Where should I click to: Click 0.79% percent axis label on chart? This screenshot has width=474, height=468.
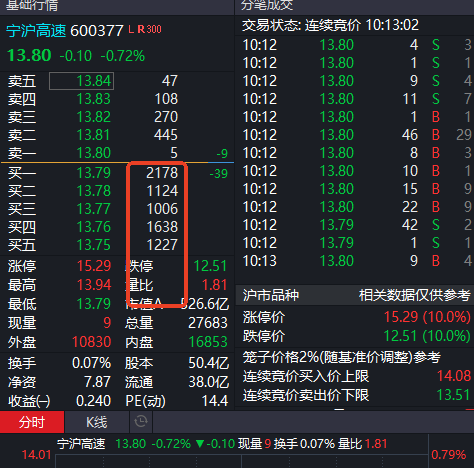[x=449, y=455]
